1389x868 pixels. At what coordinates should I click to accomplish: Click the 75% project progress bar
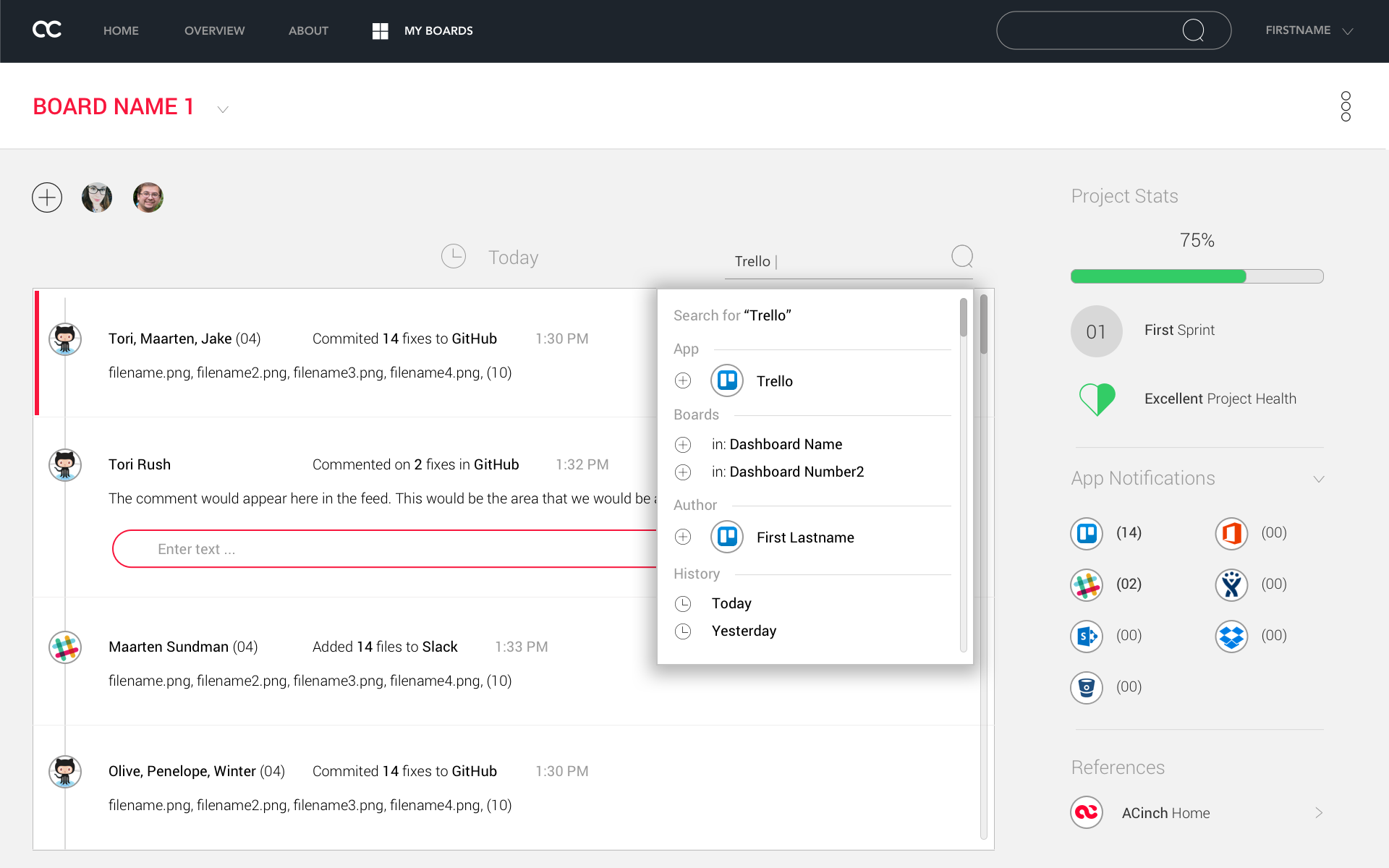click(1197, 276)
